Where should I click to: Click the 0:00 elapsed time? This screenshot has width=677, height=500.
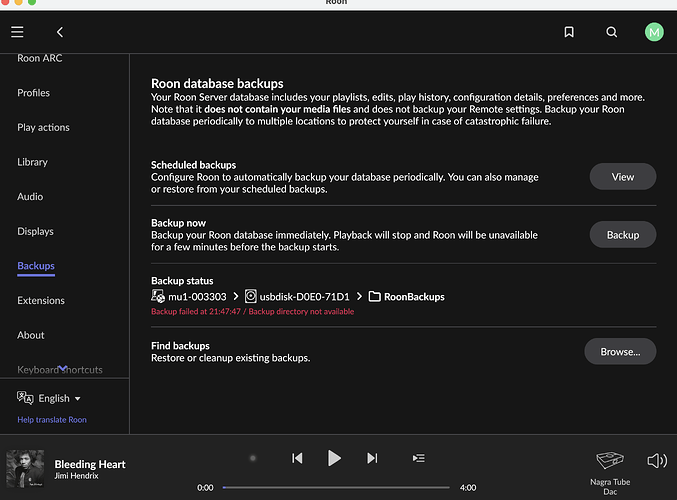point(205,488)
